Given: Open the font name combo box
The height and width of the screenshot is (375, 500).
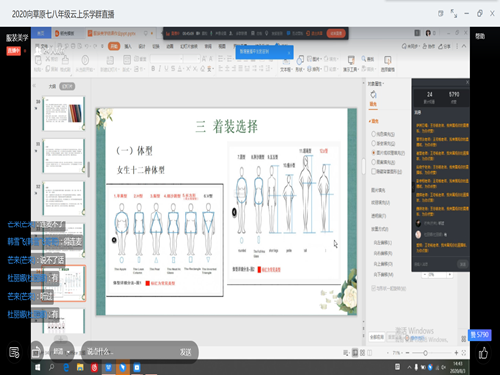Looking at the screenshot, I should (x=166, y=59).
